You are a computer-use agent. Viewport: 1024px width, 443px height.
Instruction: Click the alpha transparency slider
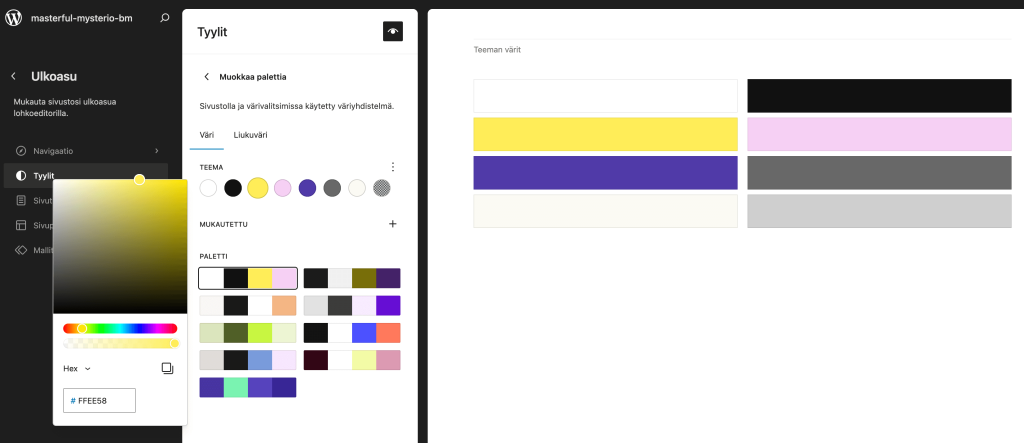(x=120, y=344)
